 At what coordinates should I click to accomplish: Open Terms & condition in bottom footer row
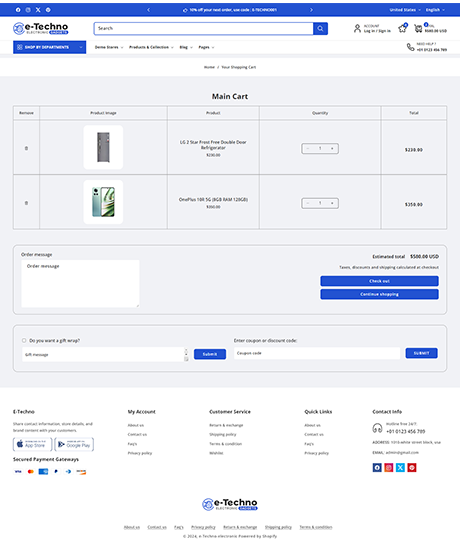pos(315,527)
